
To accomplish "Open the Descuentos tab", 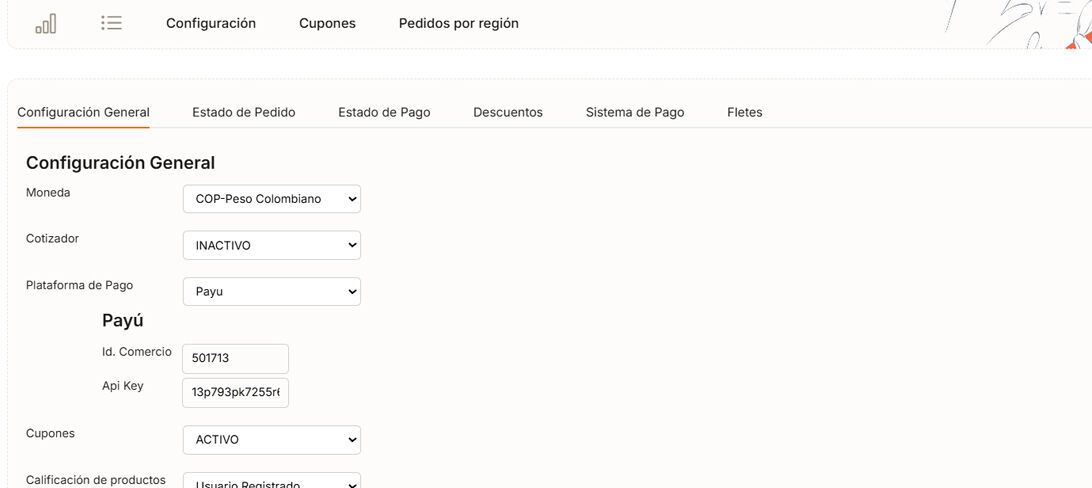I will click(x=508, y=112).
